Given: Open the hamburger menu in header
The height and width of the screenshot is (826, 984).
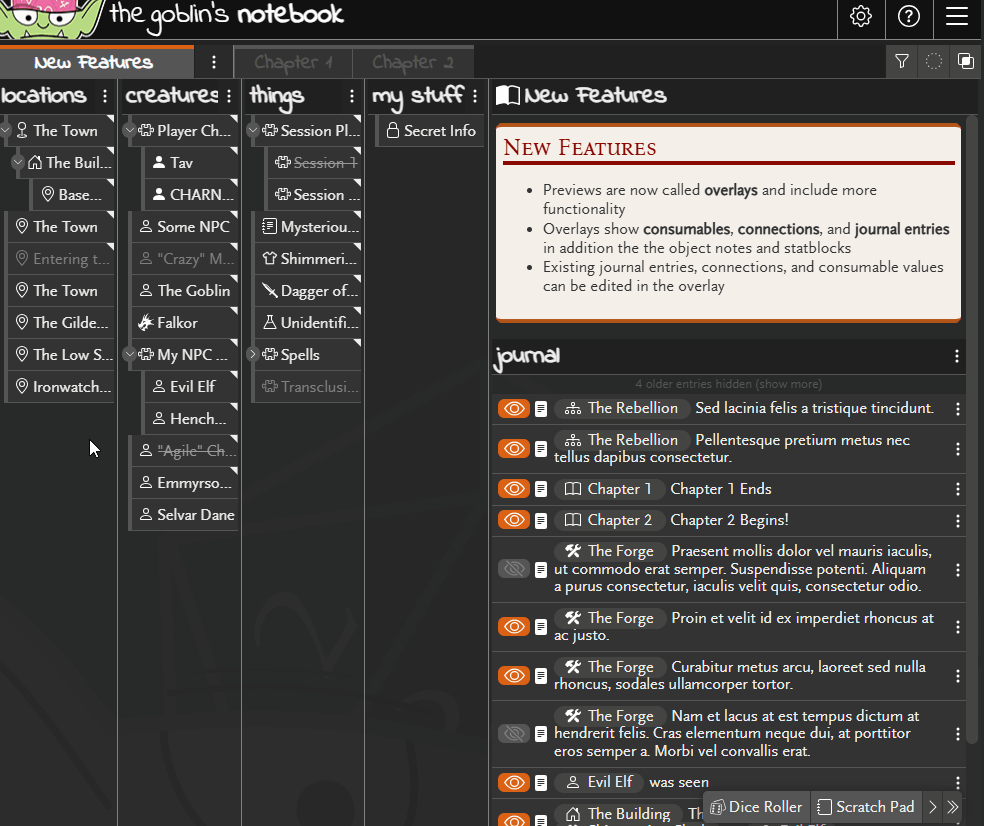Looking at the screenshot, I should (957, 17).
